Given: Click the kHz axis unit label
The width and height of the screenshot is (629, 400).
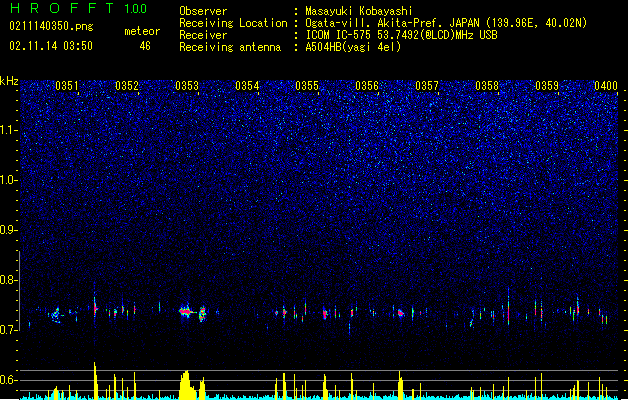Looking at the screenshot, I should (9, 81).
